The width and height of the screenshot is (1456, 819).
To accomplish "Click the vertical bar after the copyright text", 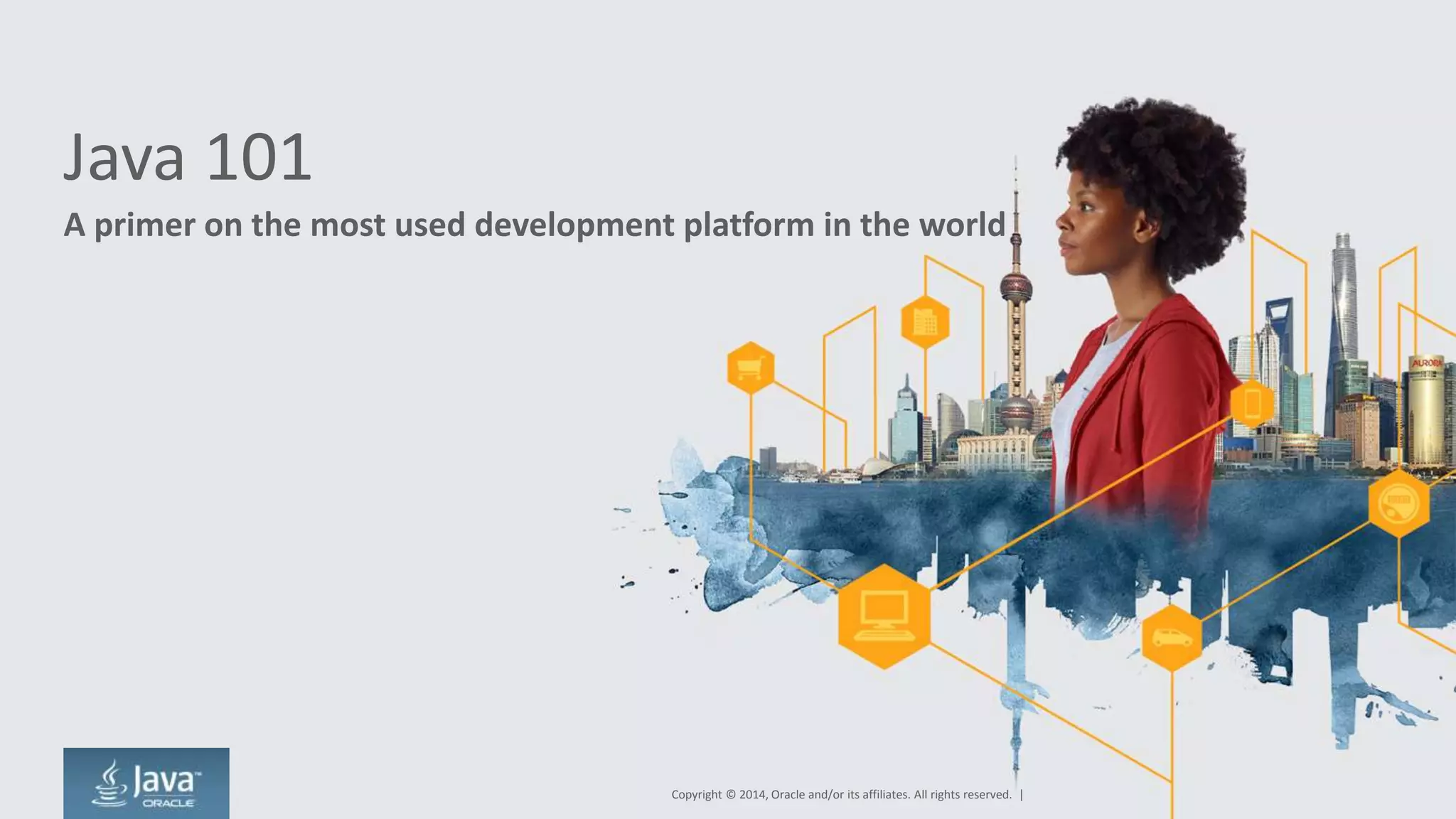I will (x=1022, y=794).
